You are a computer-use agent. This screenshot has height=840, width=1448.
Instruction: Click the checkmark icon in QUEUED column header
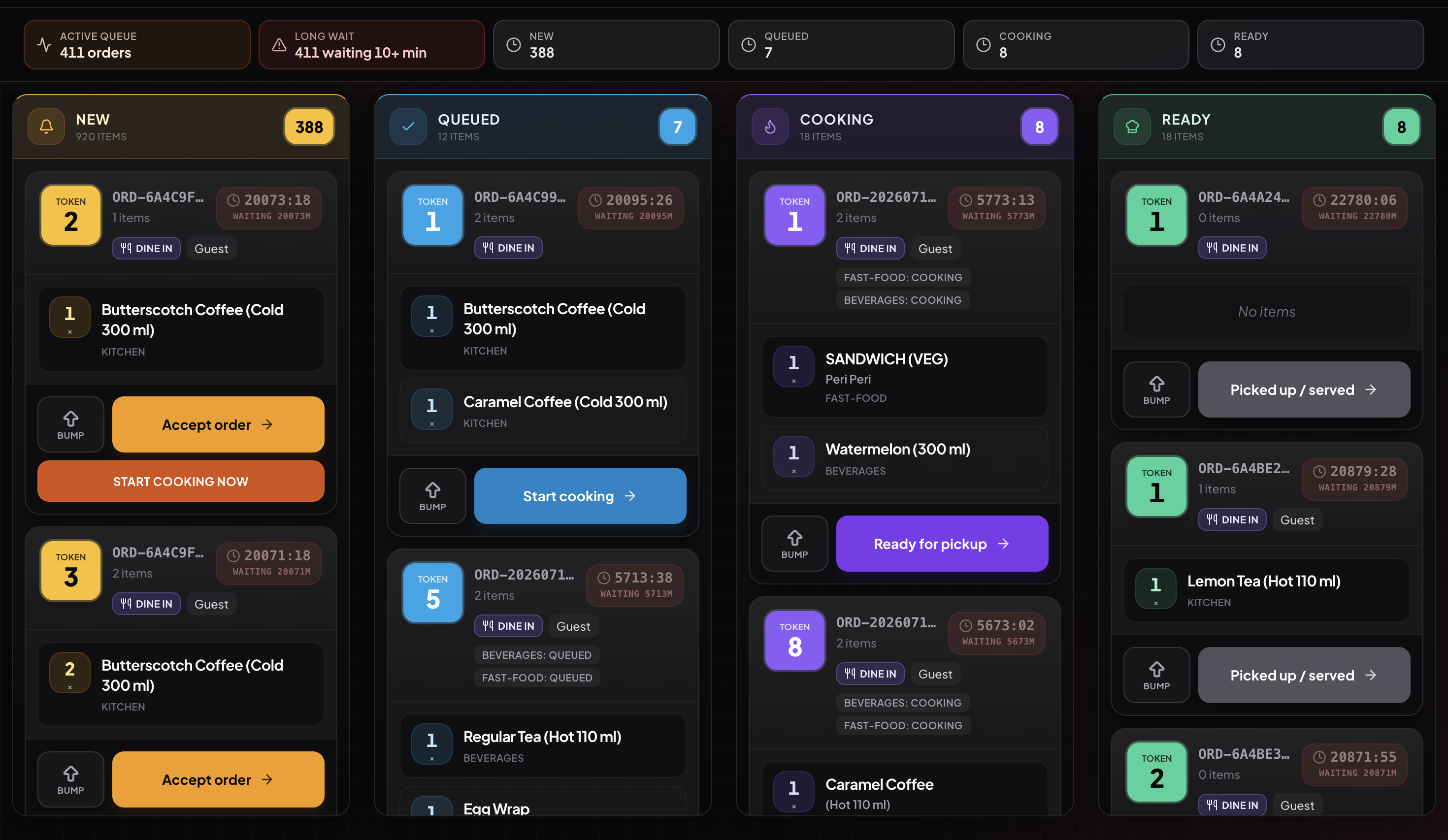(x=409, y=127)
